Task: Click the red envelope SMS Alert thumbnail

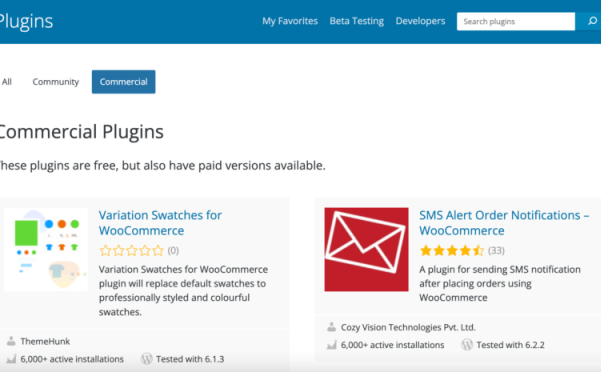Action: click(366, 249)
